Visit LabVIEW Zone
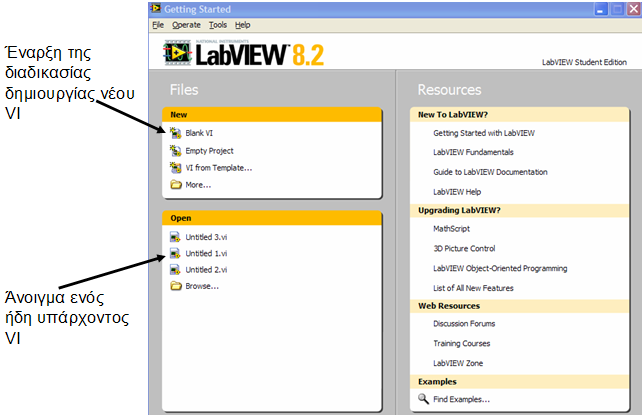The width and height of the screenshot is (643, 415). point(458,363)
